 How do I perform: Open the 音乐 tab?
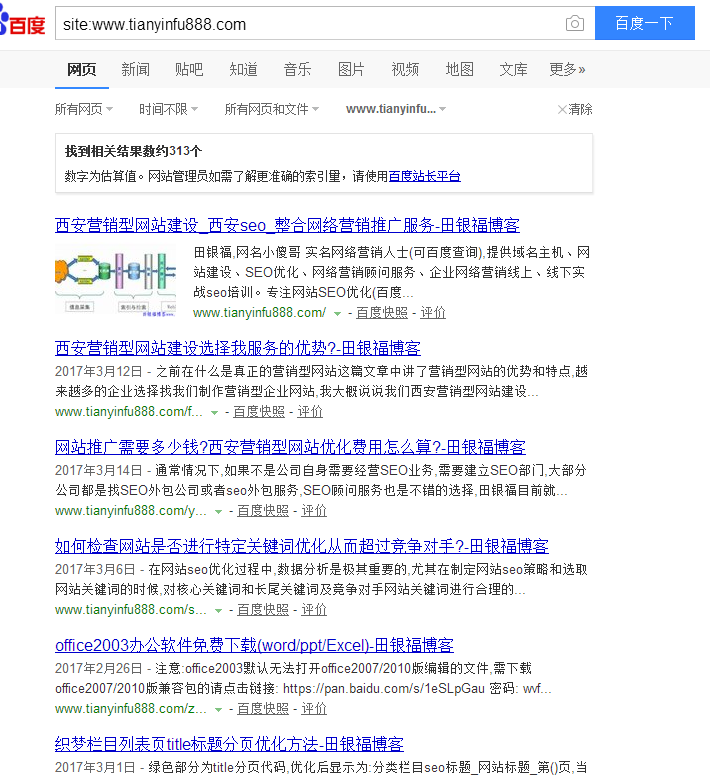[297, 69]
